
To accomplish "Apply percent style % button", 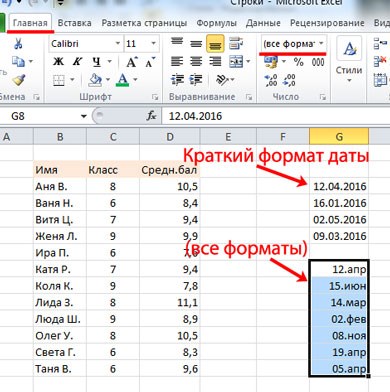I will [298, 62].
